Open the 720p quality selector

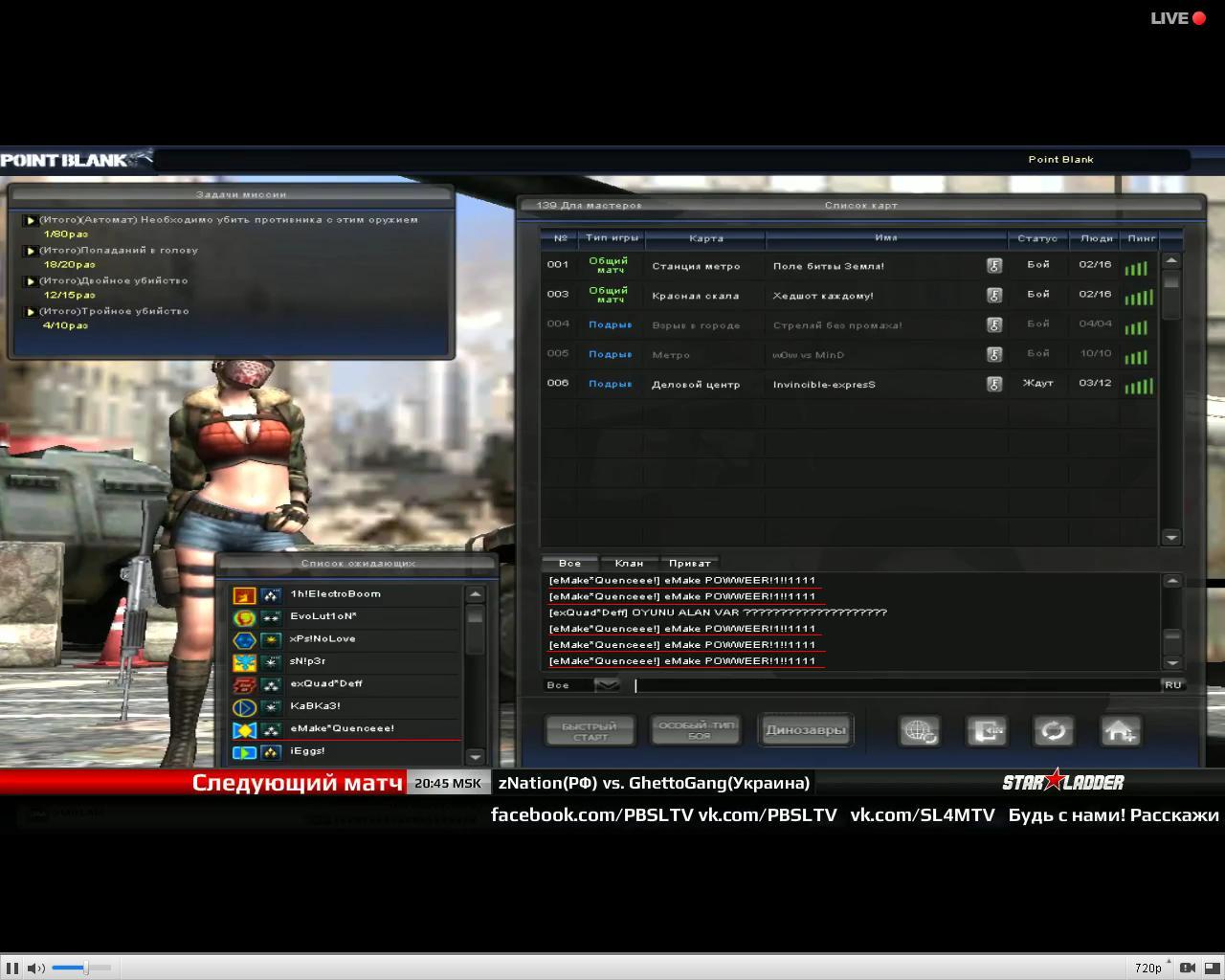click(1148, 968)
